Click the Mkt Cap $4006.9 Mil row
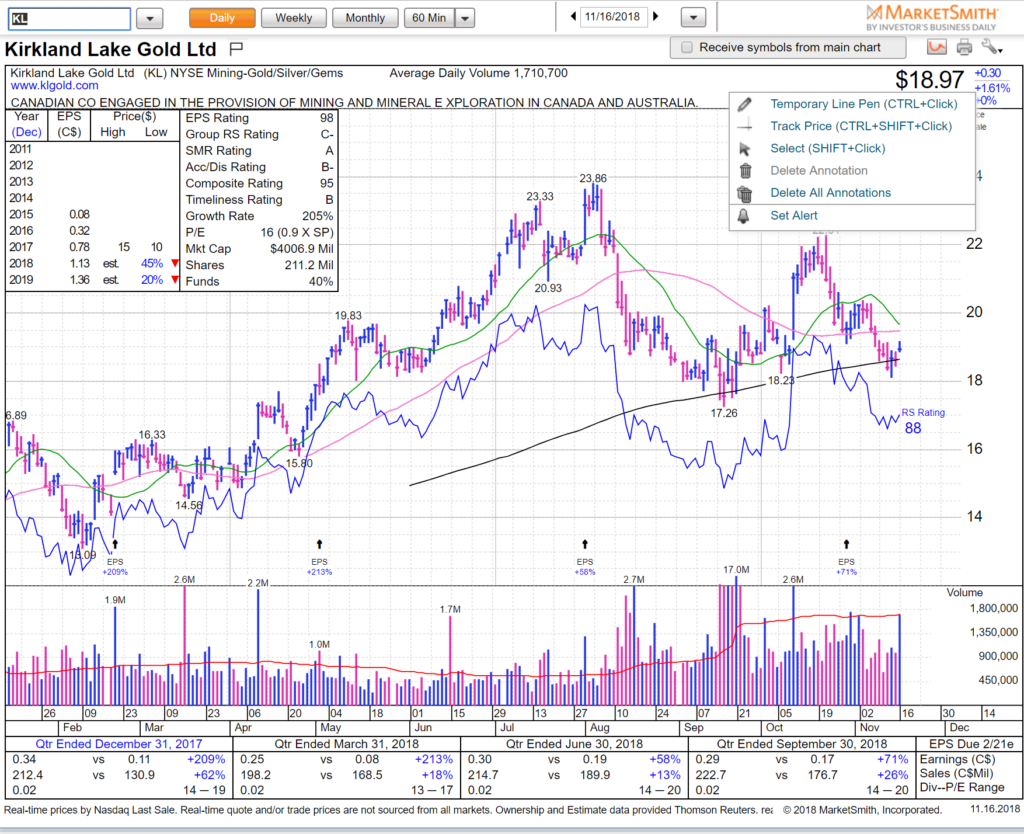The height and width of the screenshot is (834, 1024). pos(259,249)
